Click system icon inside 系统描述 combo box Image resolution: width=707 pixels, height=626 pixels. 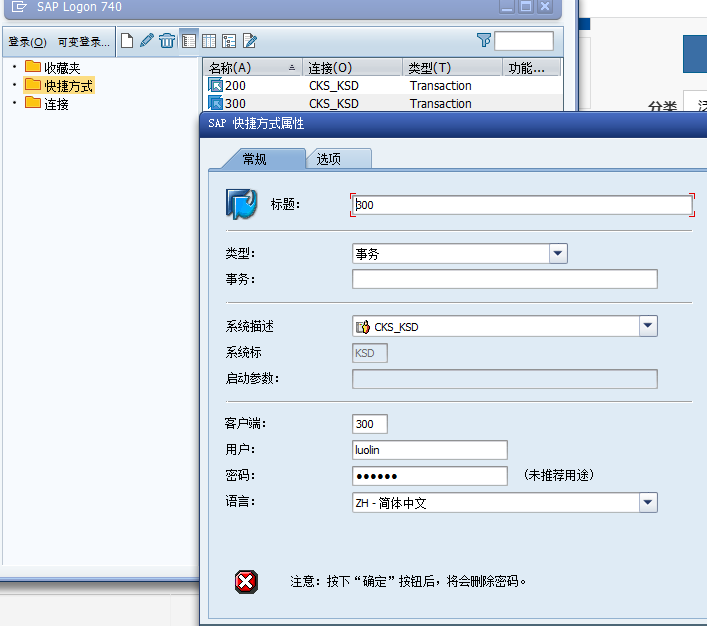click(363, 327)
